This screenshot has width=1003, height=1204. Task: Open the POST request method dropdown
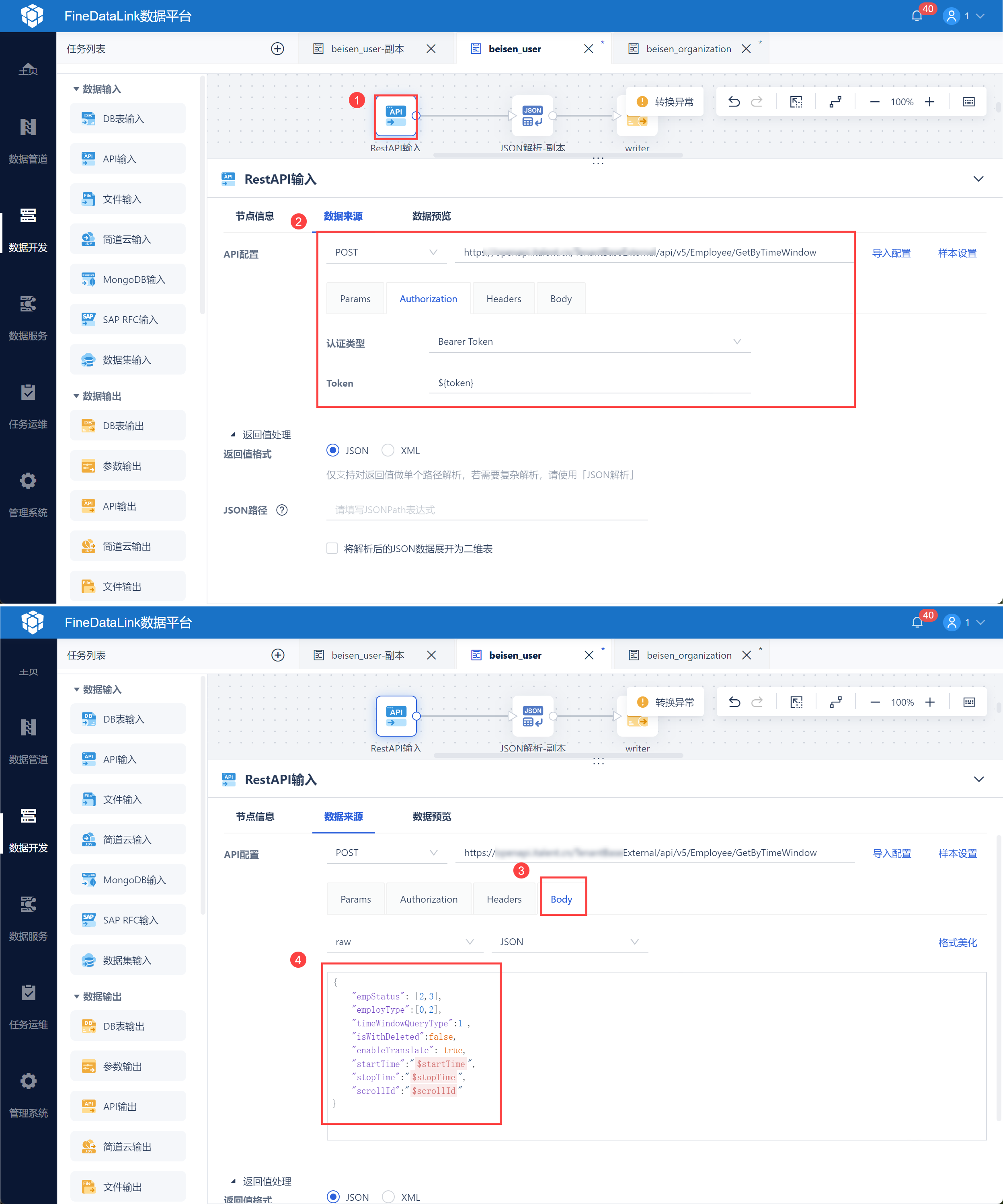[x=386, y=252]
